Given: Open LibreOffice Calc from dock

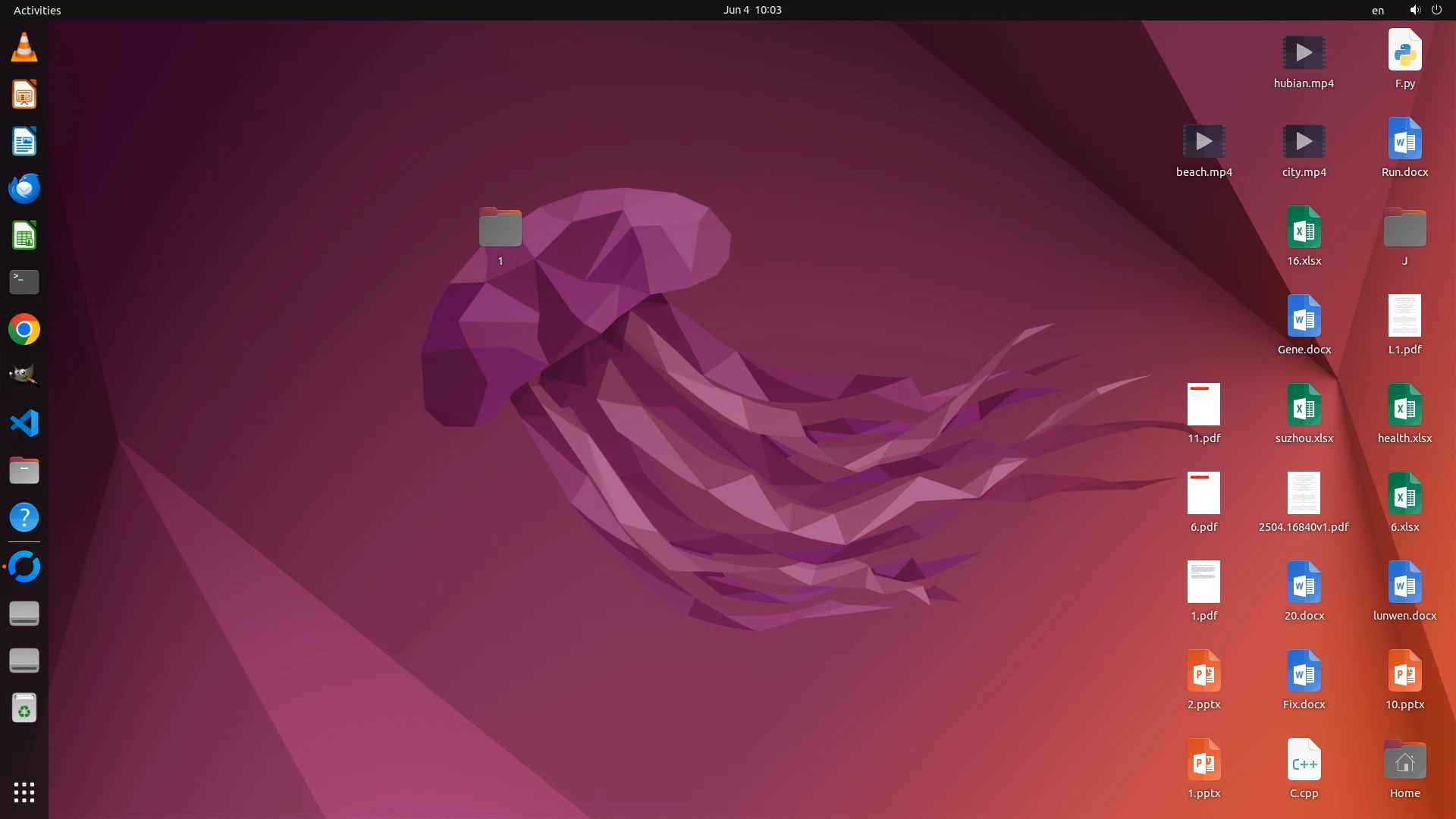Looking at the screenshot, I should 24,236.
